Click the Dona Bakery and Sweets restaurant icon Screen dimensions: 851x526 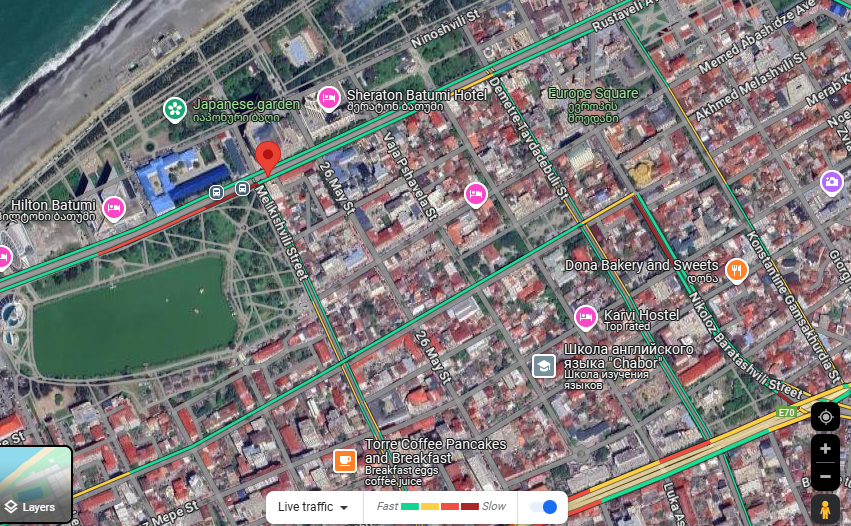[736, 270]
